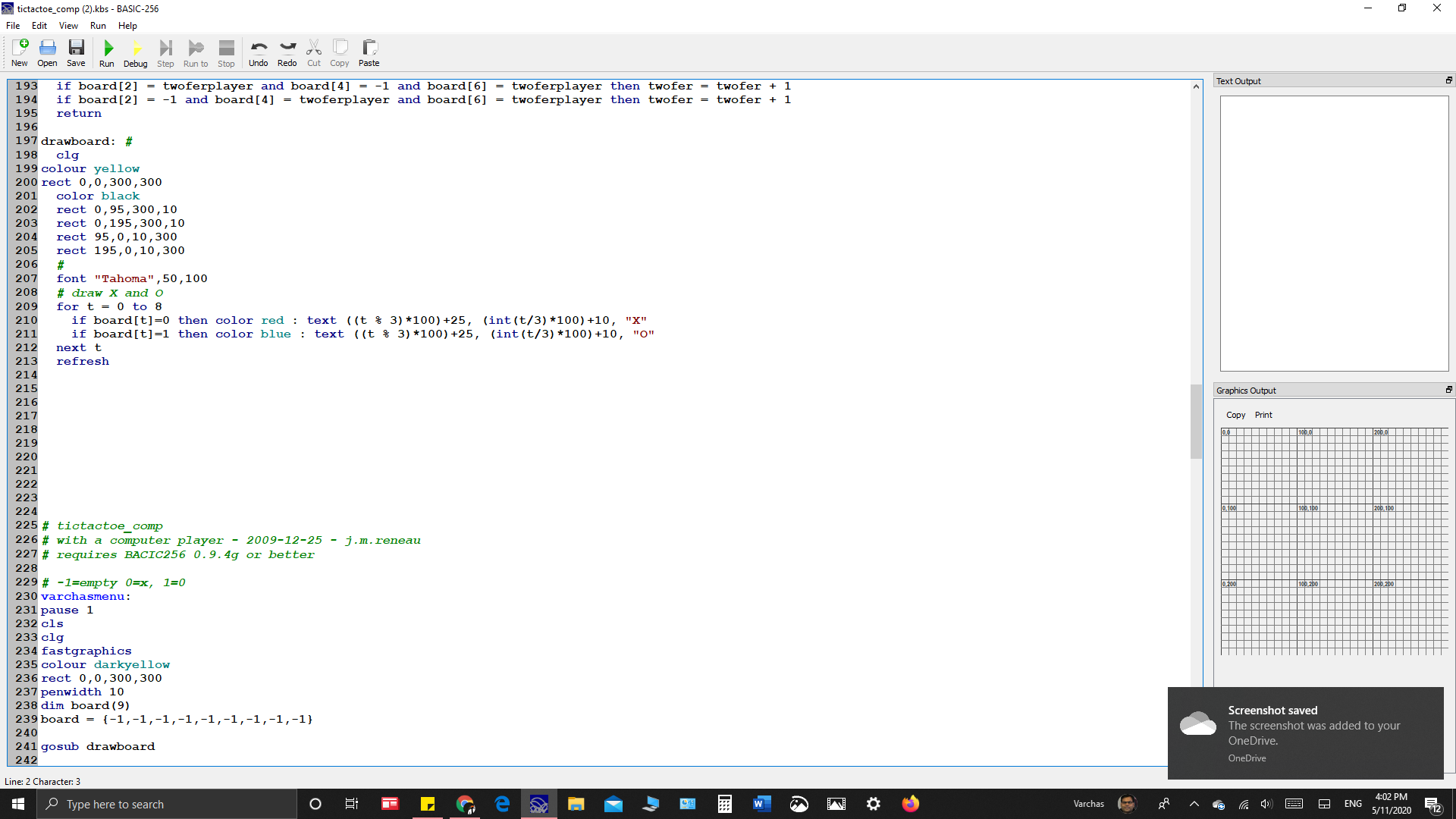Save the program with the Save icon
The image size is (1456, 819).
(76, 53)
